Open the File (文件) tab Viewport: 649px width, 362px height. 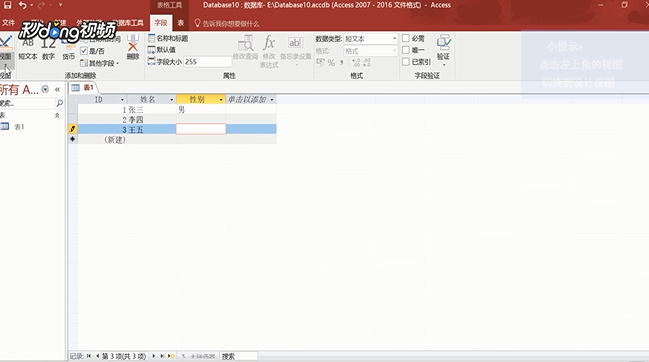pyautogui.click(x=8, y=23)
